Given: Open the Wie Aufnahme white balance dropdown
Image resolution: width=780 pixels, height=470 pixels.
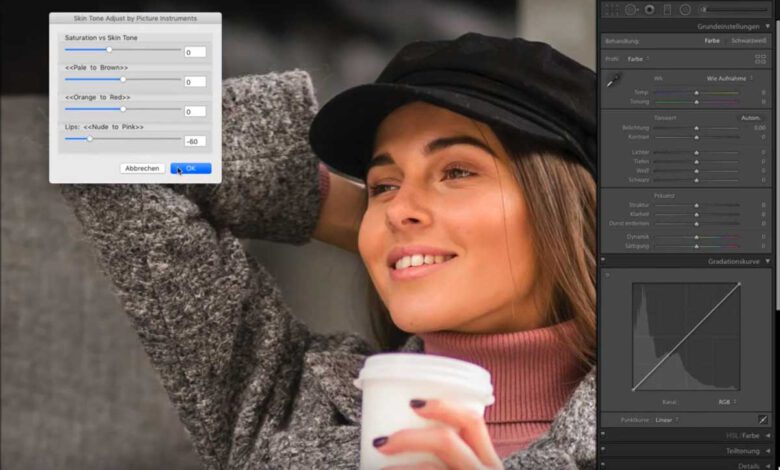Looking at the screenshot, I should [x=730, y=79].
